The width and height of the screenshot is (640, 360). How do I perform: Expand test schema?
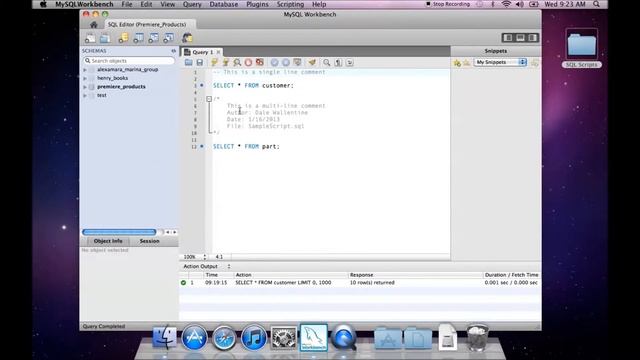[x=85, y=96]
